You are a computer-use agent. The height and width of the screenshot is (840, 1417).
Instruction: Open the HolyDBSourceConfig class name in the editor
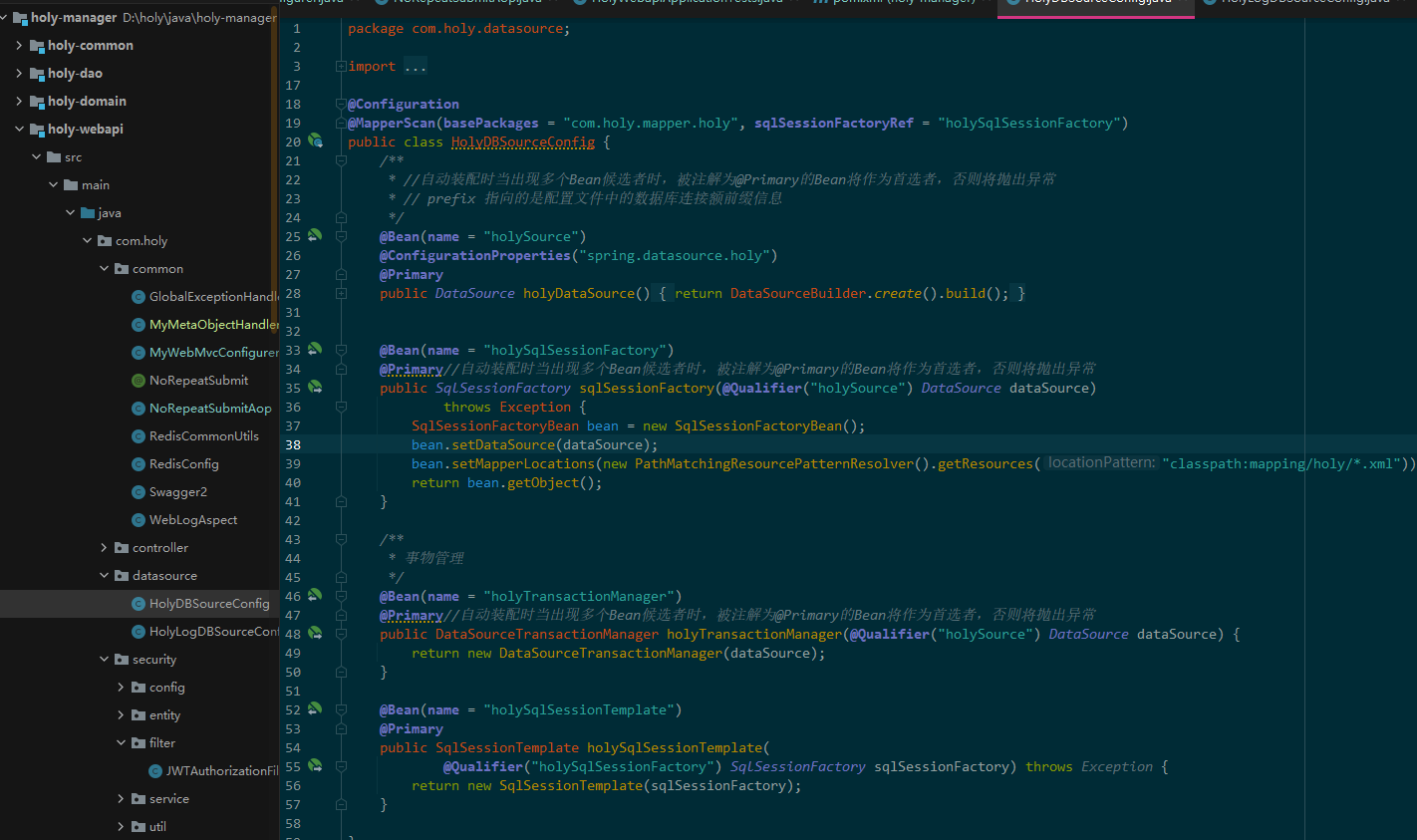click(522, 141)
